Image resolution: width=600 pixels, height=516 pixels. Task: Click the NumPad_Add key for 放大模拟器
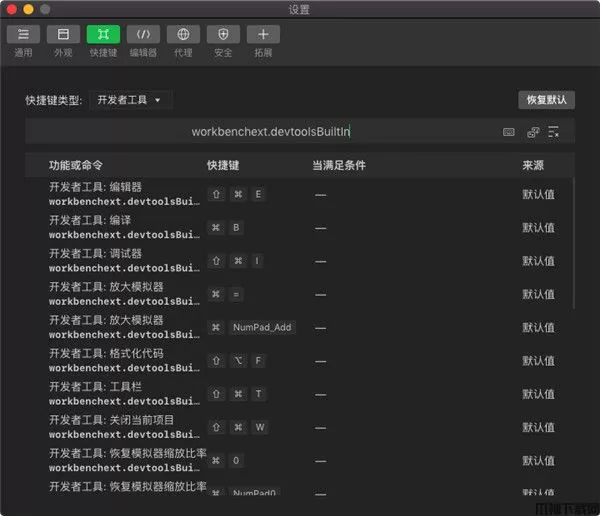(262, 327)
